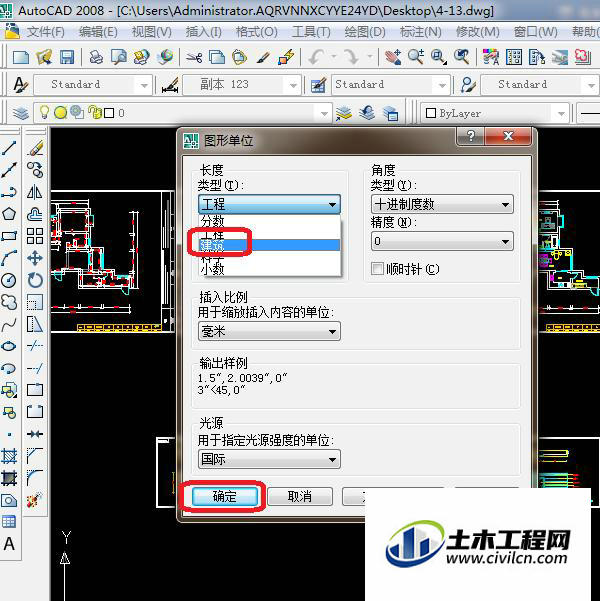Open the 编辑(E) menu
Image resolution: width=600 pixels, height=601 pixels.
point(98,31)
